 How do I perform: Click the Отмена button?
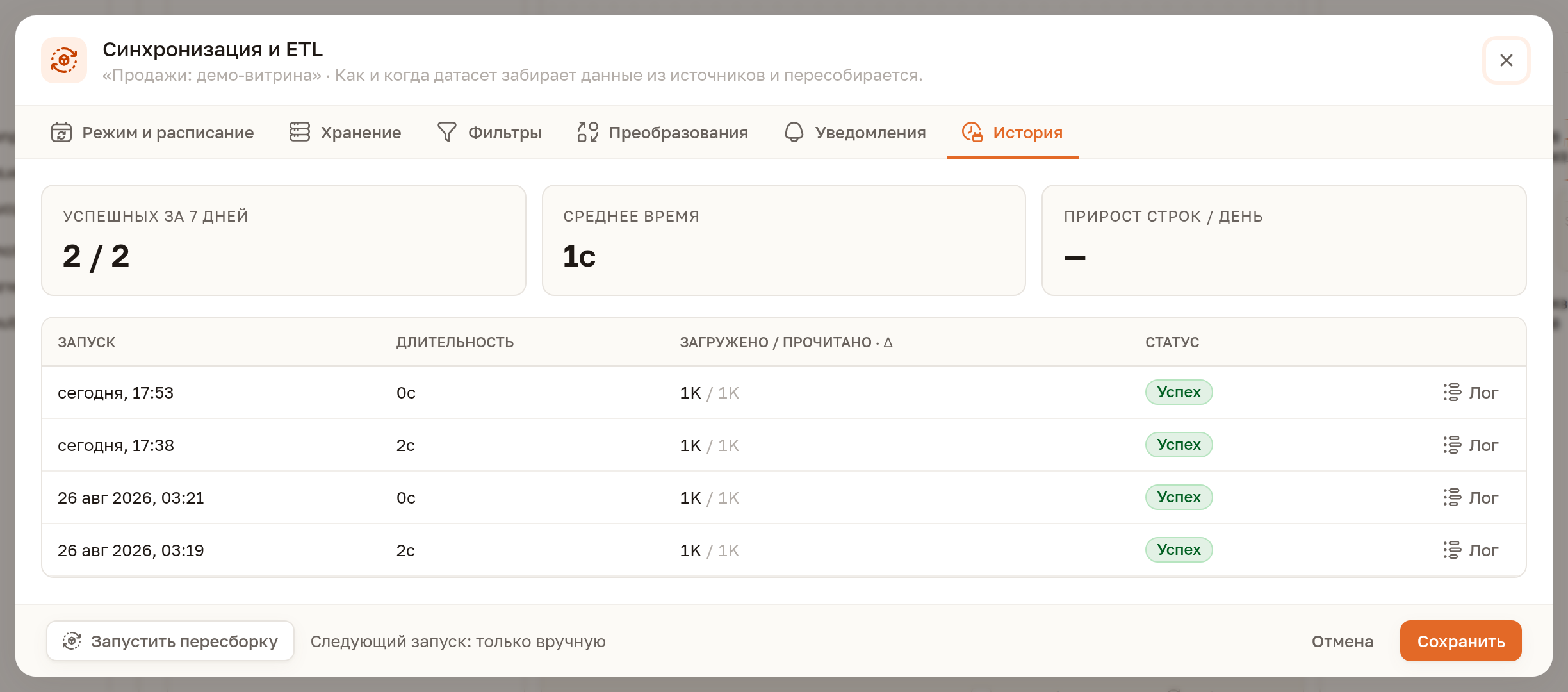click(1343, 641)
